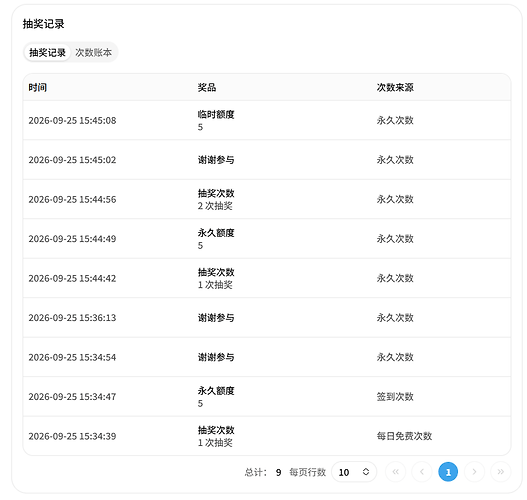The image size is (527, 500).
Task: Go to previous page arrow
Action: click(x=422, y=472)
